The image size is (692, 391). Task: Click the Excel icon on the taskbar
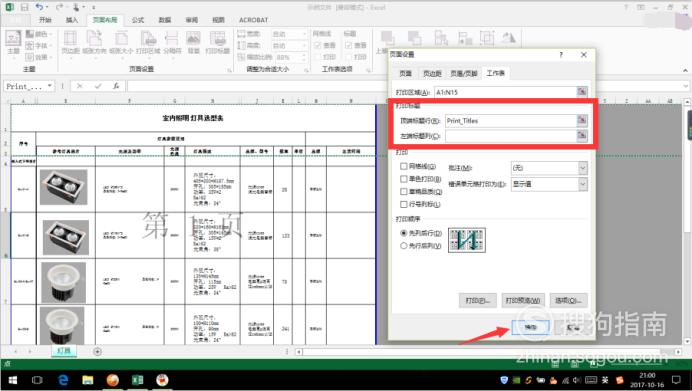point(138,380)
